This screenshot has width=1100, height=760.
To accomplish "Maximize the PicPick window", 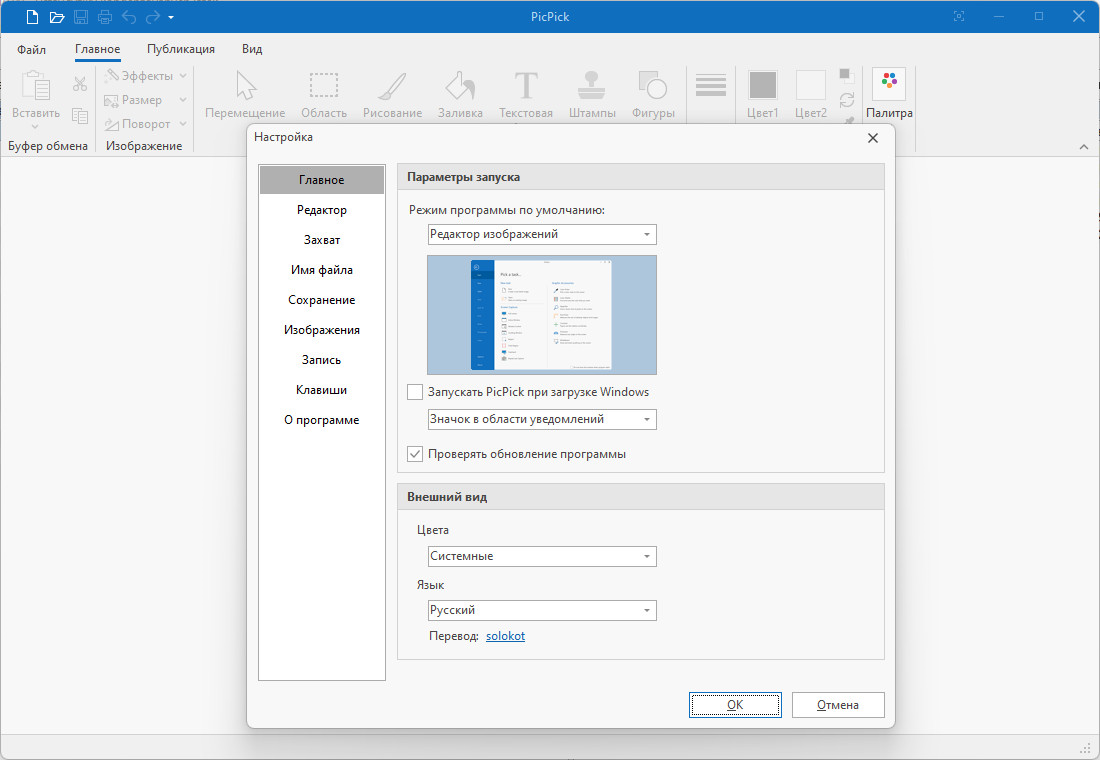I will [1039, 16].
